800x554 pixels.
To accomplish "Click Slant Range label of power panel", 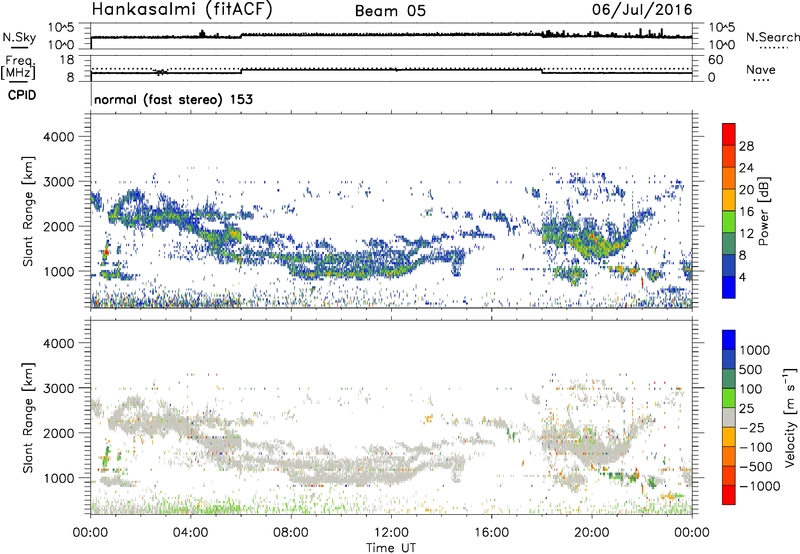I will coord(28,211).
